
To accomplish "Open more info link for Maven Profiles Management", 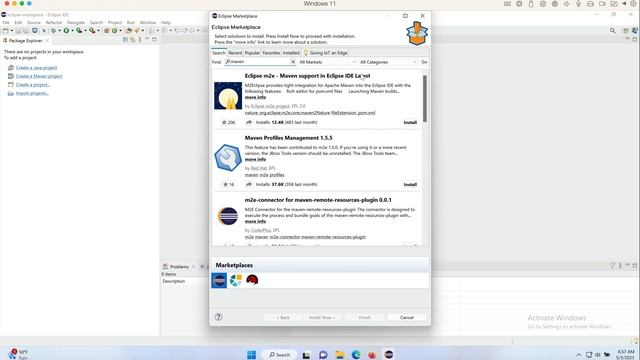I will point(256,159).
